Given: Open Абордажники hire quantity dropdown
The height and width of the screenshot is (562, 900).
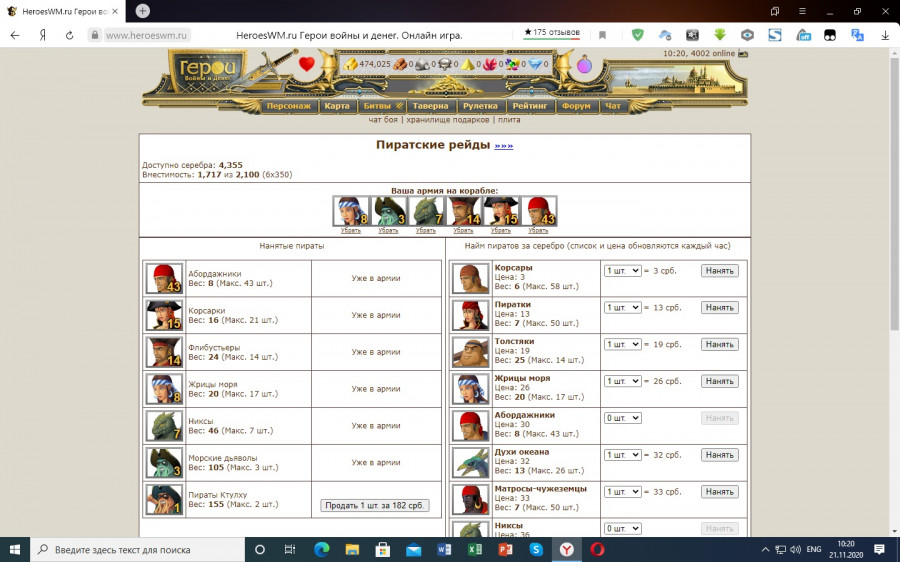Looking at the screenshot, I should 622,418.
